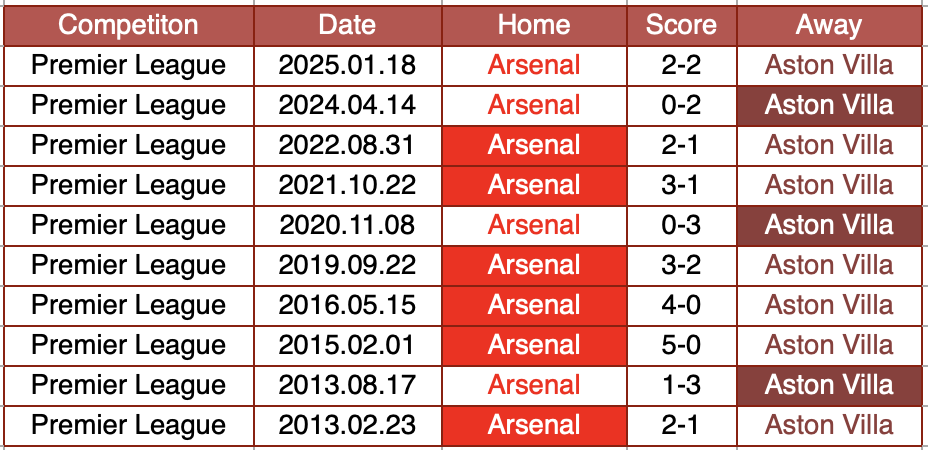Click the 3-1 score cell
The width and height of the screenshot is (928, 450).
point(681,186)
